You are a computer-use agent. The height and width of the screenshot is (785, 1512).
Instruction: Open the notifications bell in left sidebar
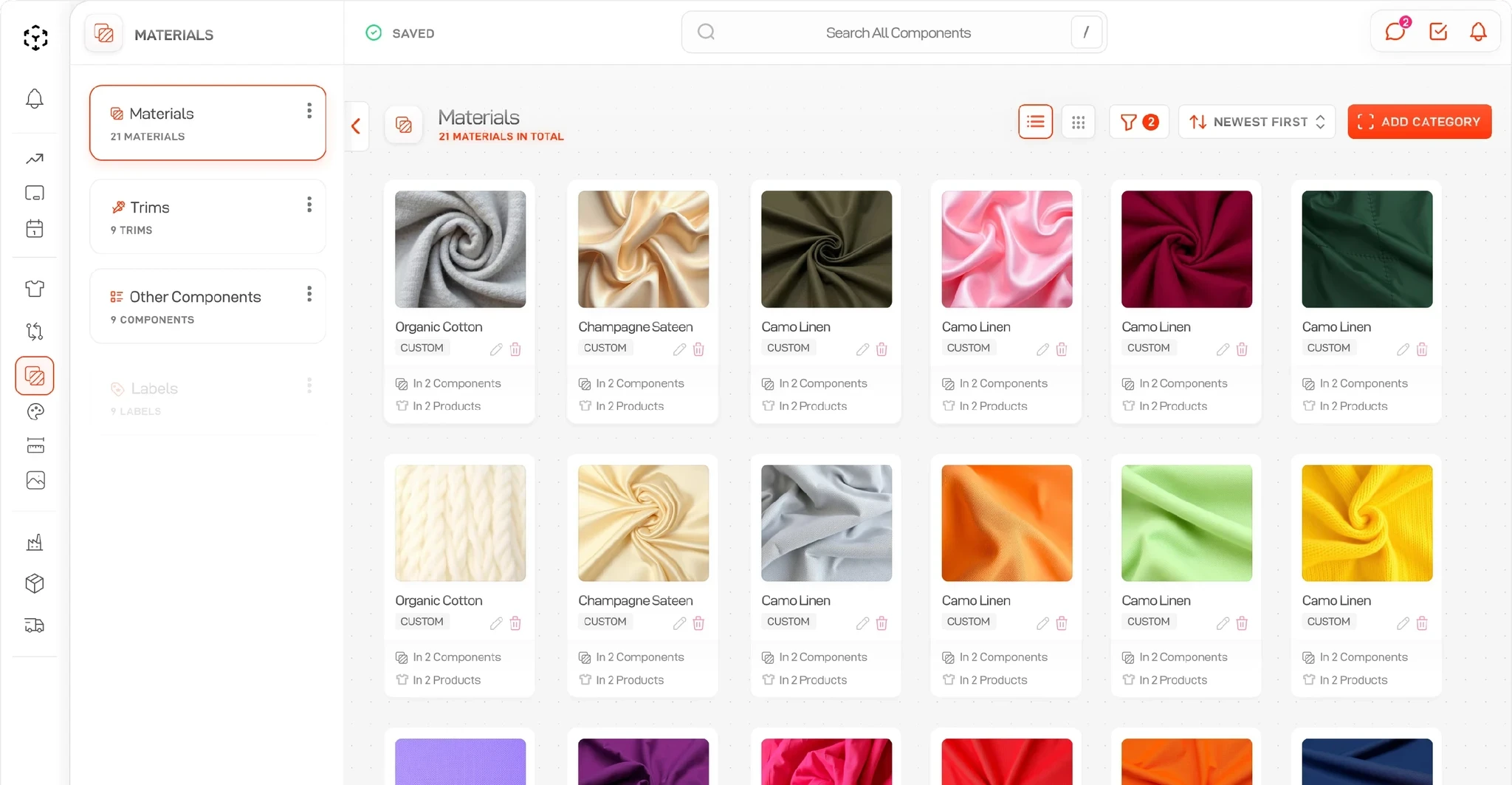pyautogui.click(x=35, y=99)
